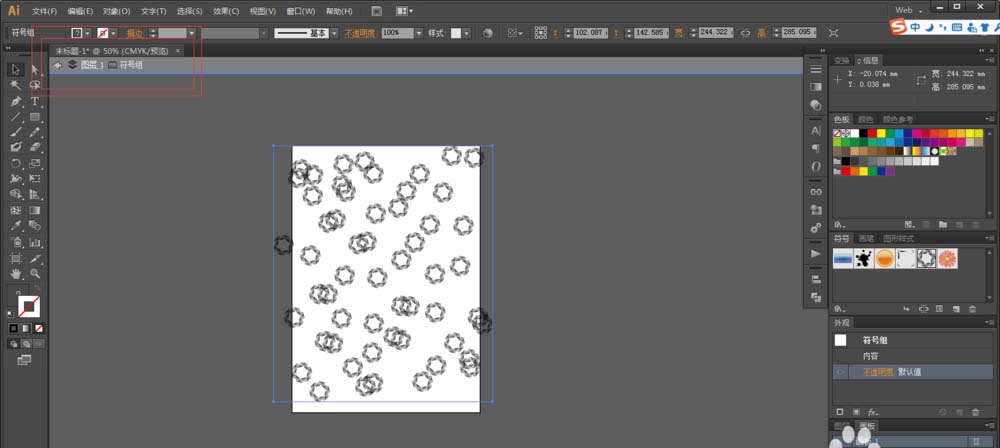Open the 窗口(W) menu
Image resolution: width=1000 pixels, height=448 pixels.
(301, 11)
